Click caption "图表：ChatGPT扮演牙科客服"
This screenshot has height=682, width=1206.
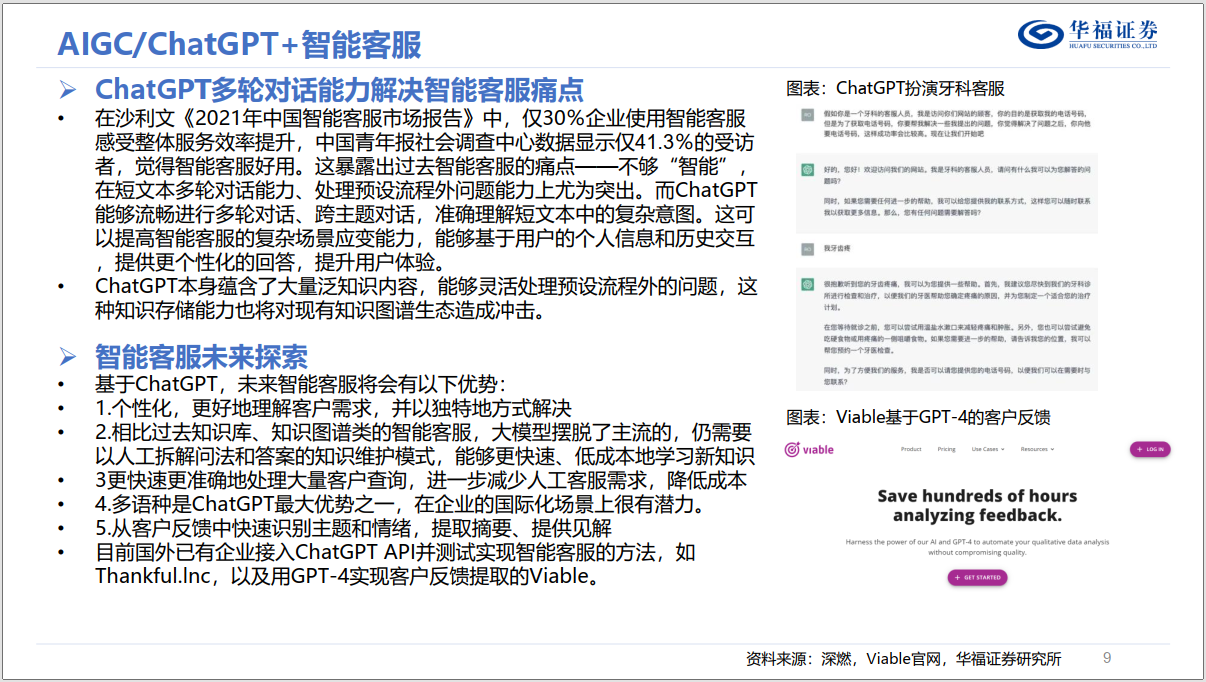(x=895, y=88)
